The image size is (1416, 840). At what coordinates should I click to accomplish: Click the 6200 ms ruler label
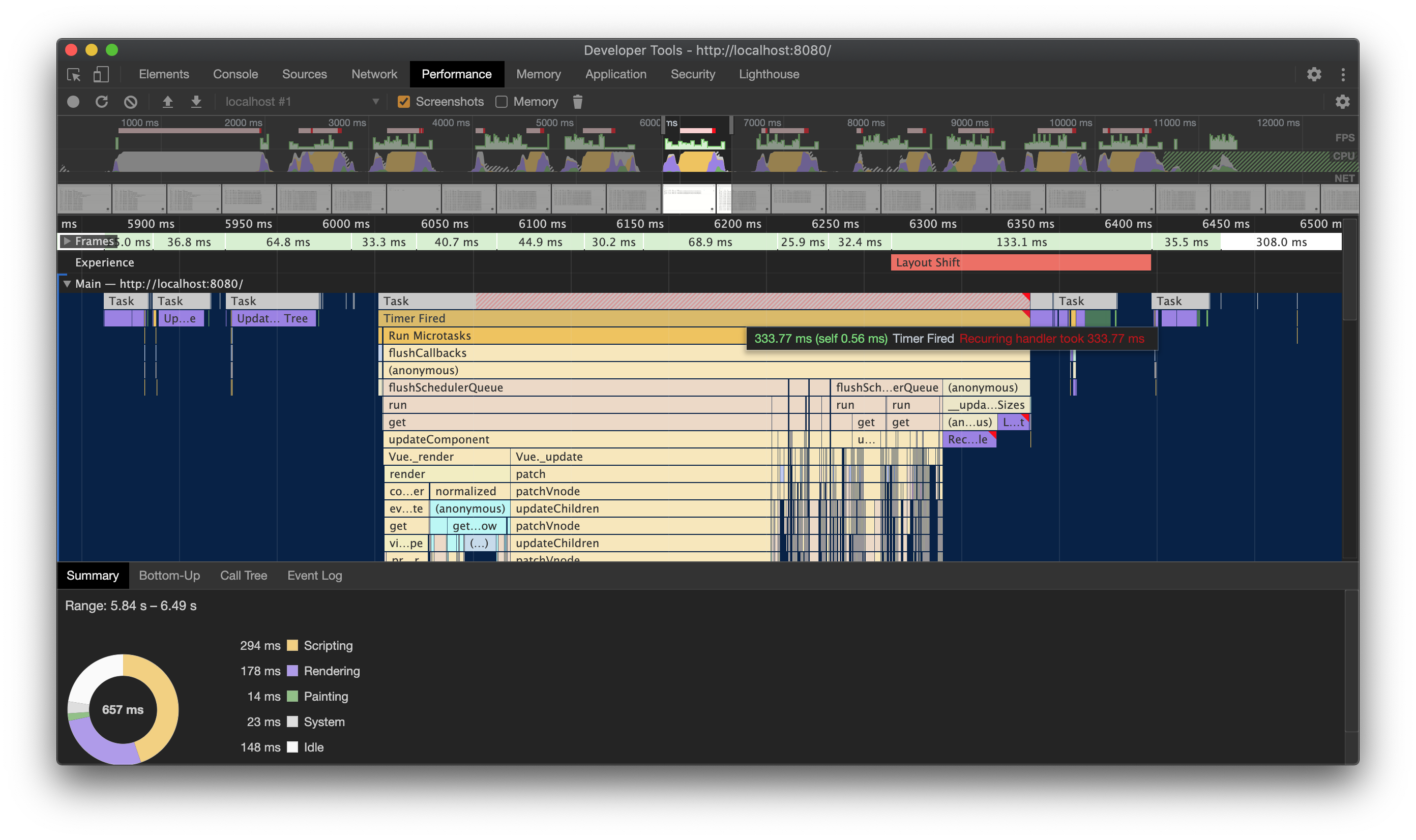coord(737,224)
